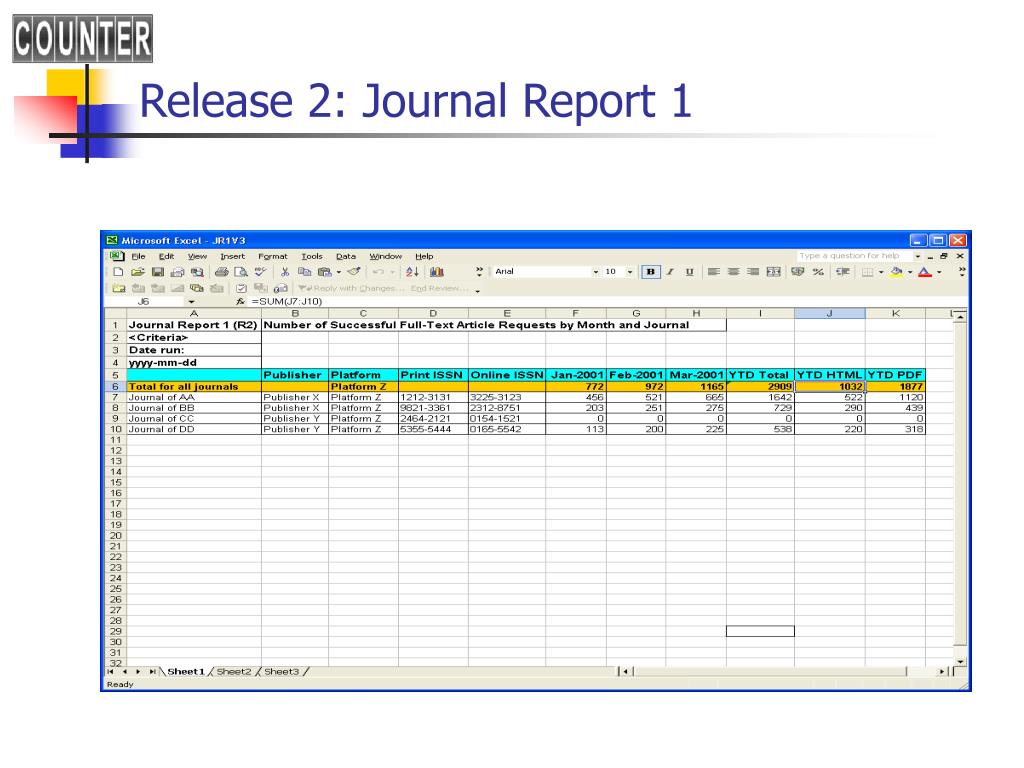Click the New blank workbook icon

(118, 272)
